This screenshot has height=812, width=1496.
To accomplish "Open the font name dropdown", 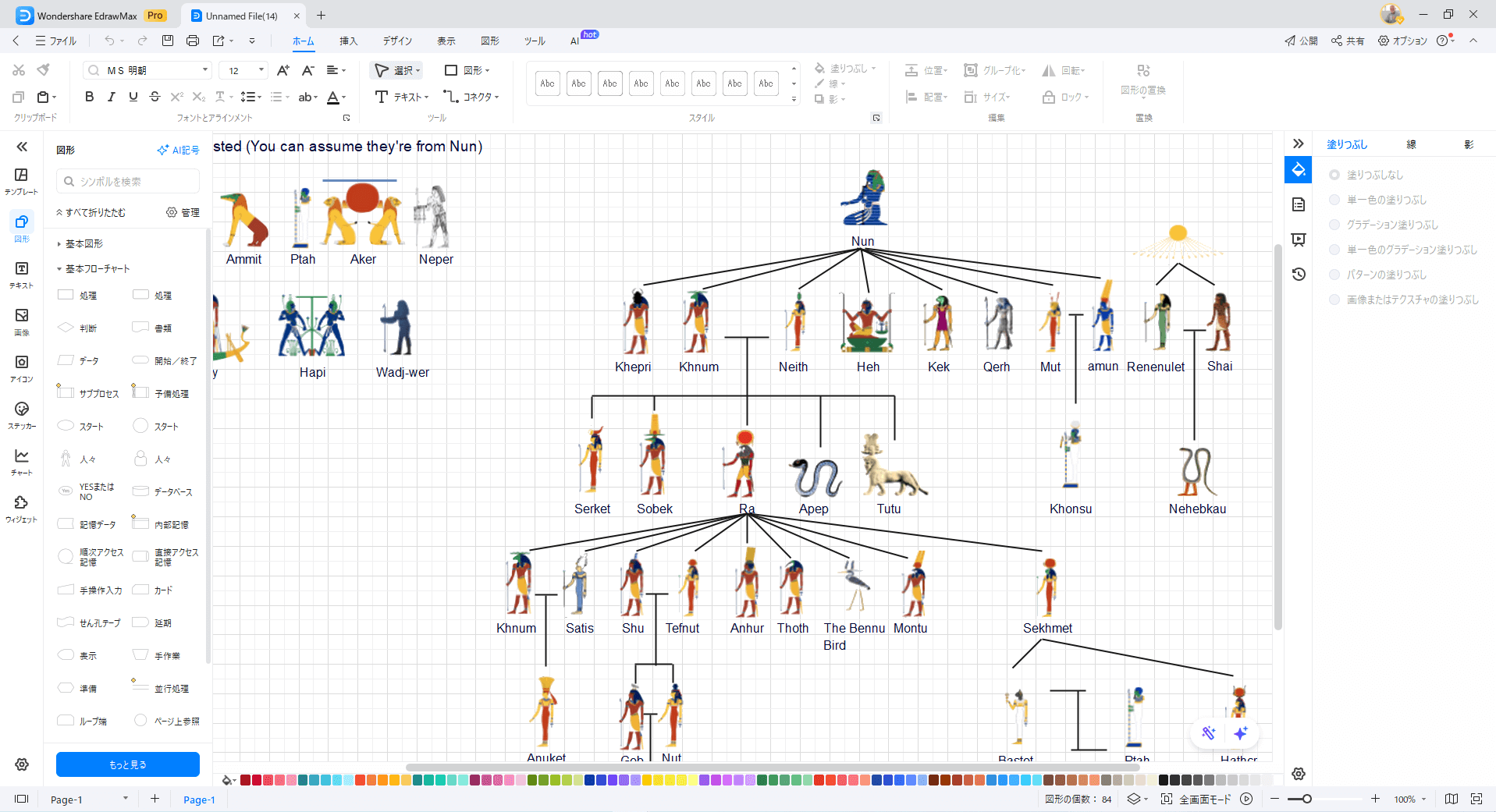I will click(x=205, y=70).
